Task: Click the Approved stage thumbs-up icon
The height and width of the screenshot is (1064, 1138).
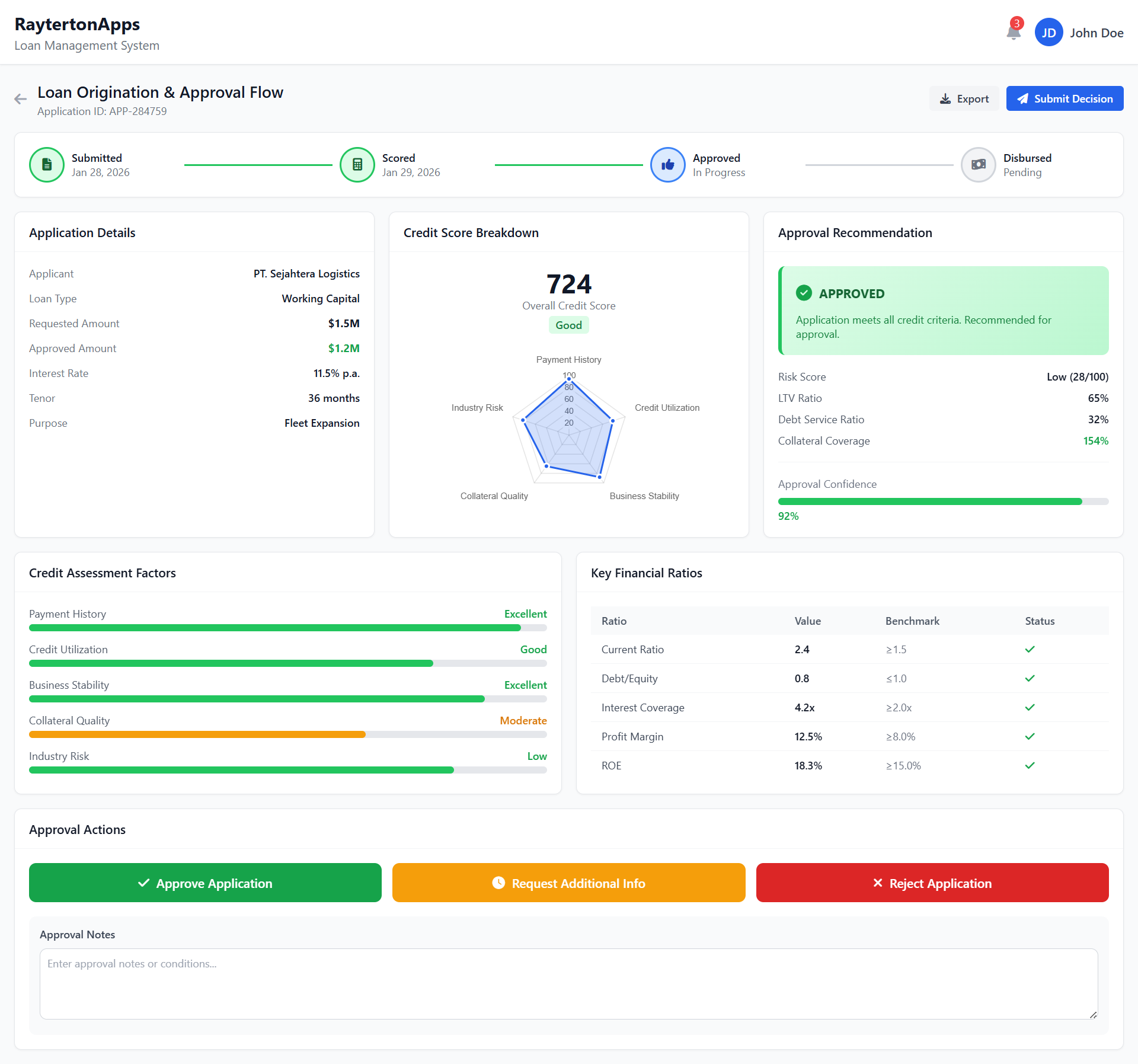Action: click(668, 165)
